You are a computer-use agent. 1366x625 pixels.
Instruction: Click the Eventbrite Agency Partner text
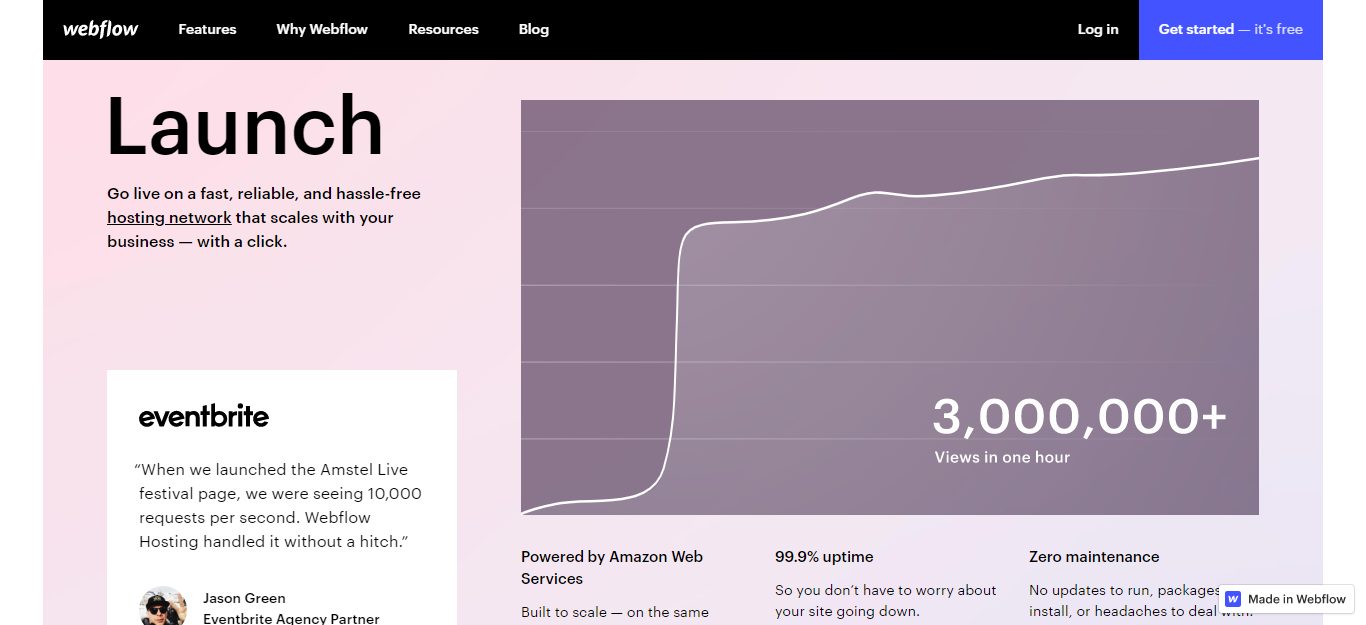point(291,619)
